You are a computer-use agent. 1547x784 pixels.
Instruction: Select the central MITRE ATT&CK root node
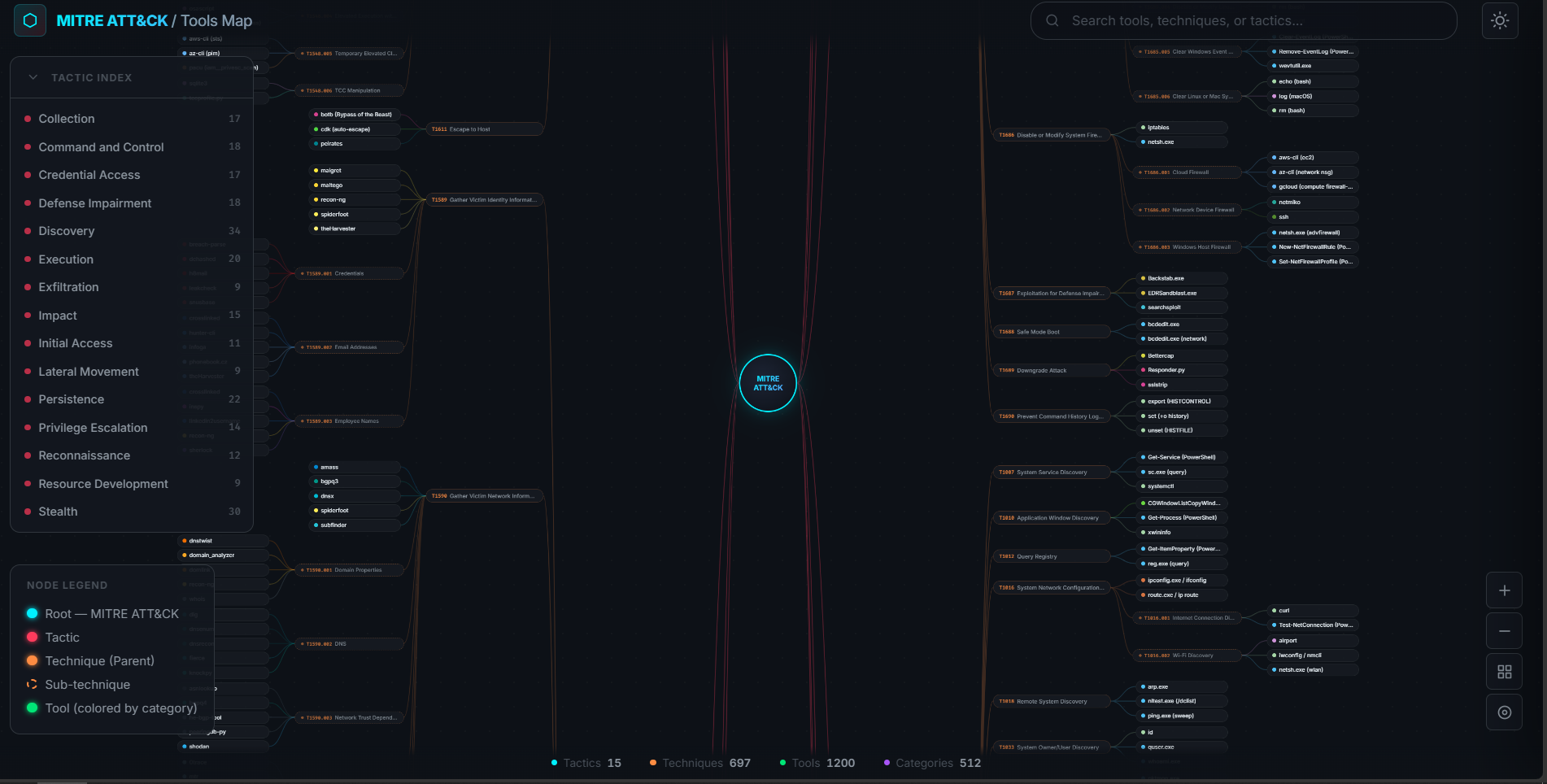pyautogui.click(x=768, y=383)
